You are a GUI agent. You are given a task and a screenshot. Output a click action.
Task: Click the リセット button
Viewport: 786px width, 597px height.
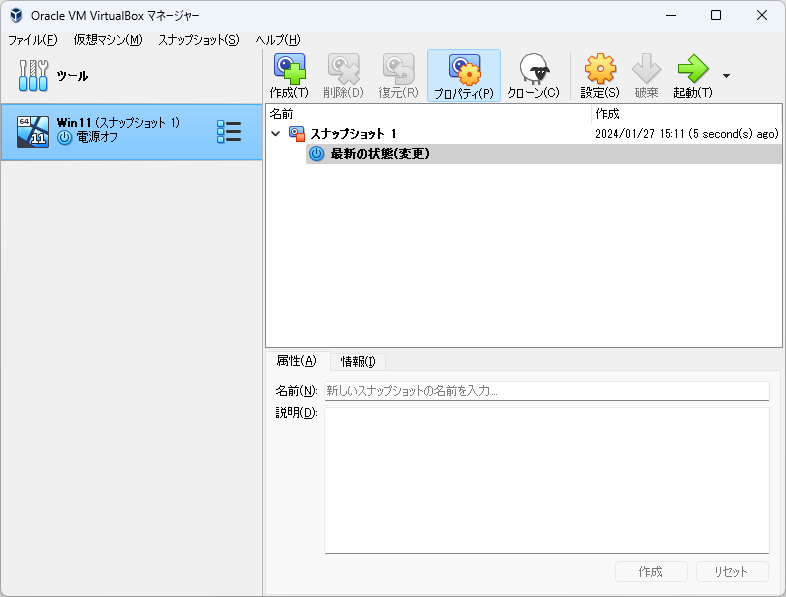(731, 571)
